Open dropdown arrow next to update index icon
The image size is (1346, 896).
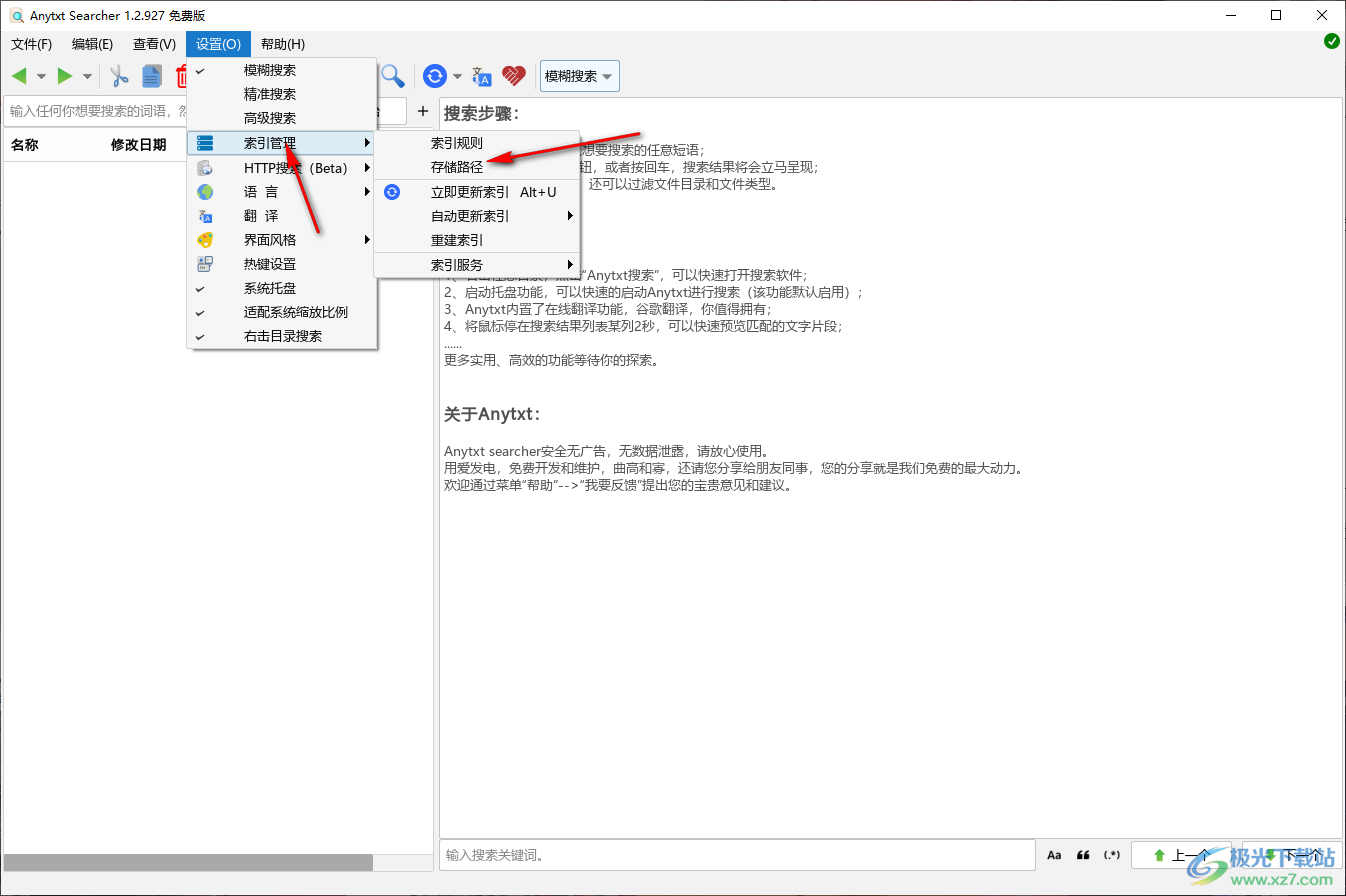click(457, 77)
